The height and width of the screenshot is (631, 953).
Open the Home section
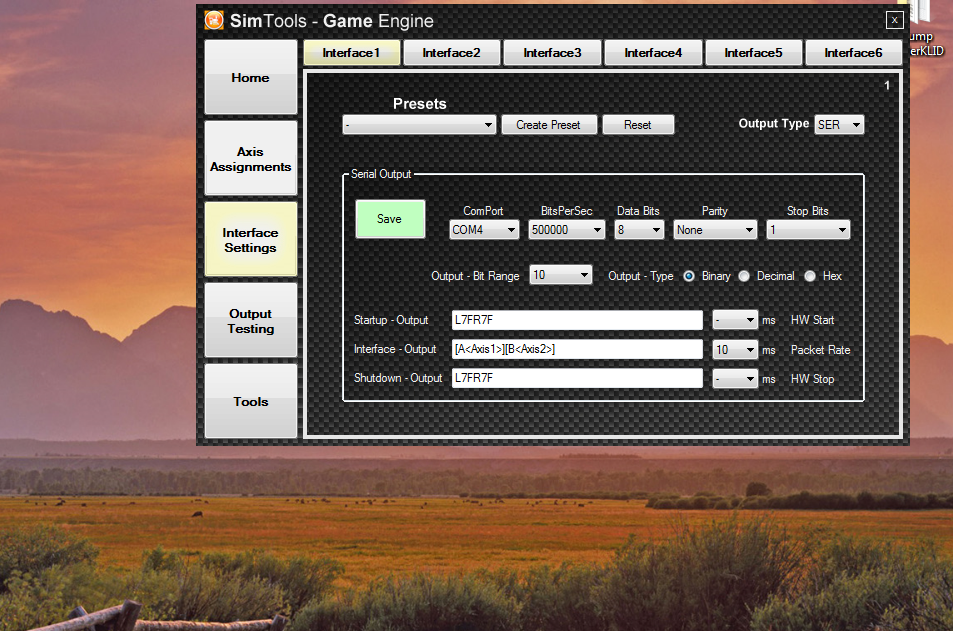250,77
